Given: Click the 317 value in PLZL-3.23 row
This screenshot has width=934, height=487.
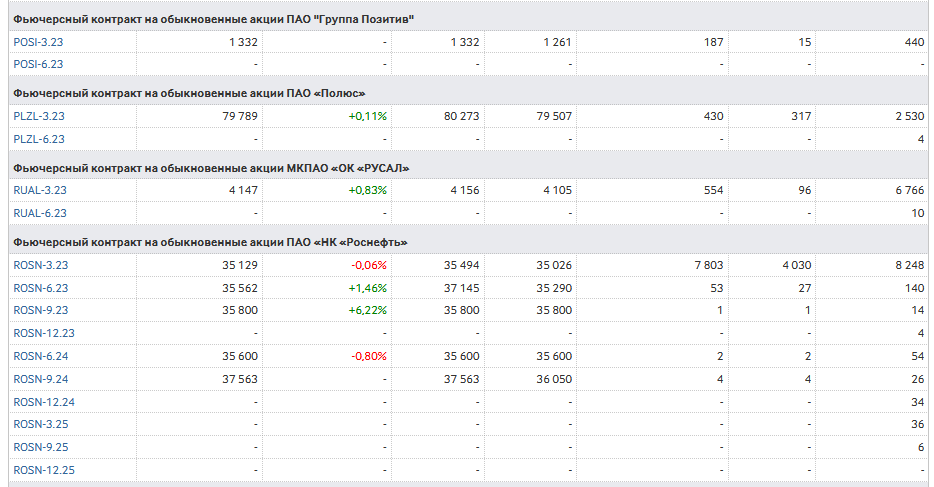Looking at the screenshot, I should coord(802,116).
